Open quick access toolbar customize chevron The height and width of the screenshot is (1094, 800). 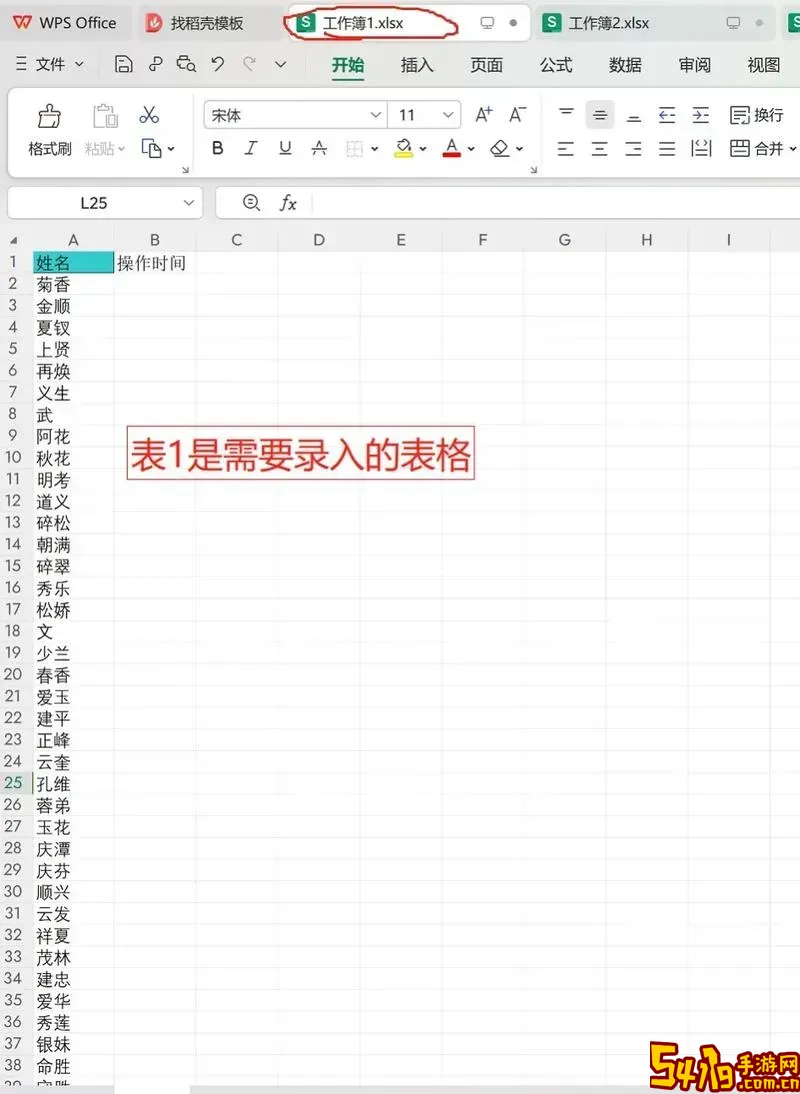tap(280, 64)
